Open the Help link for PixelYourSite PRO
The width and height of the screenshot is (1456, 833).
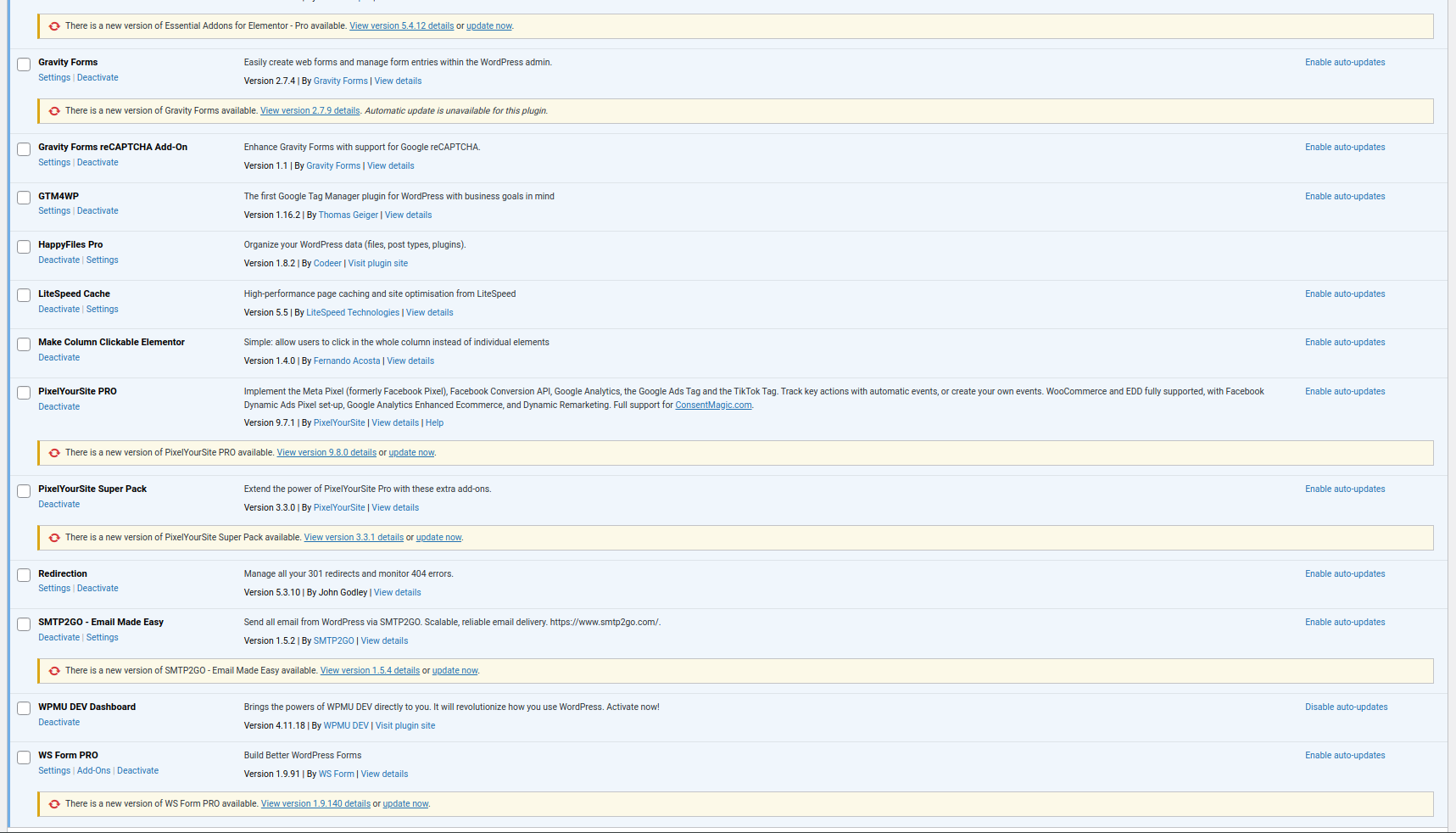[434, 423]
